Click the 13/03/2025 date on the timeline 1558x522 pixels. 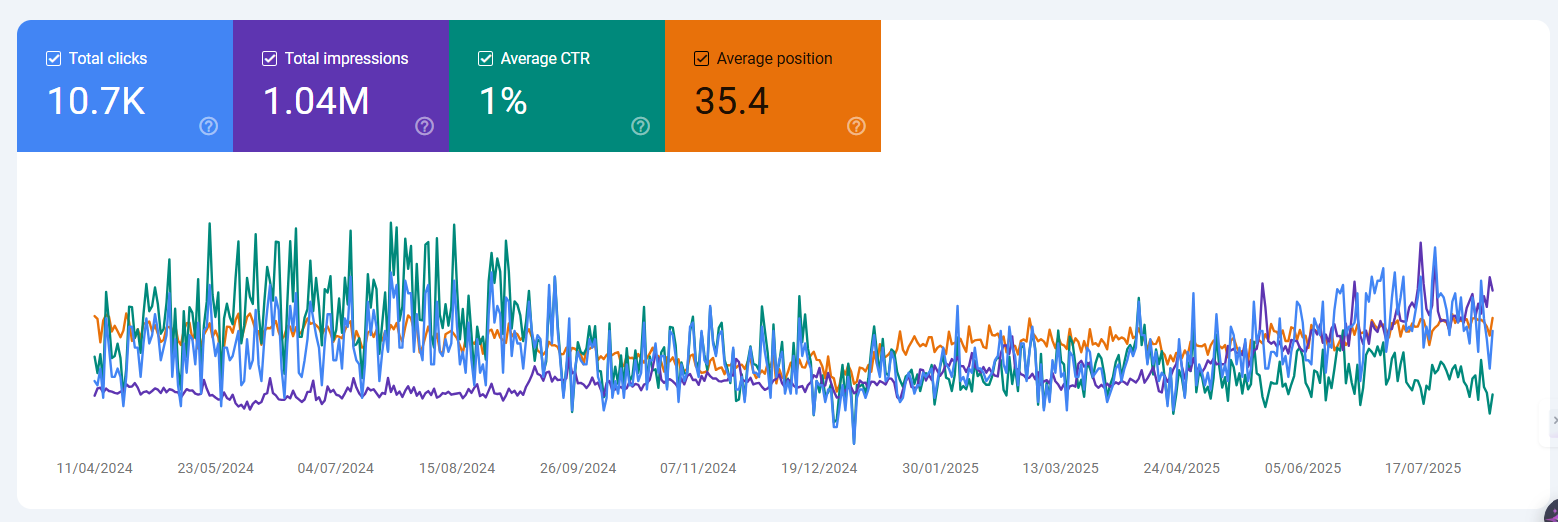click(1061, 468)
